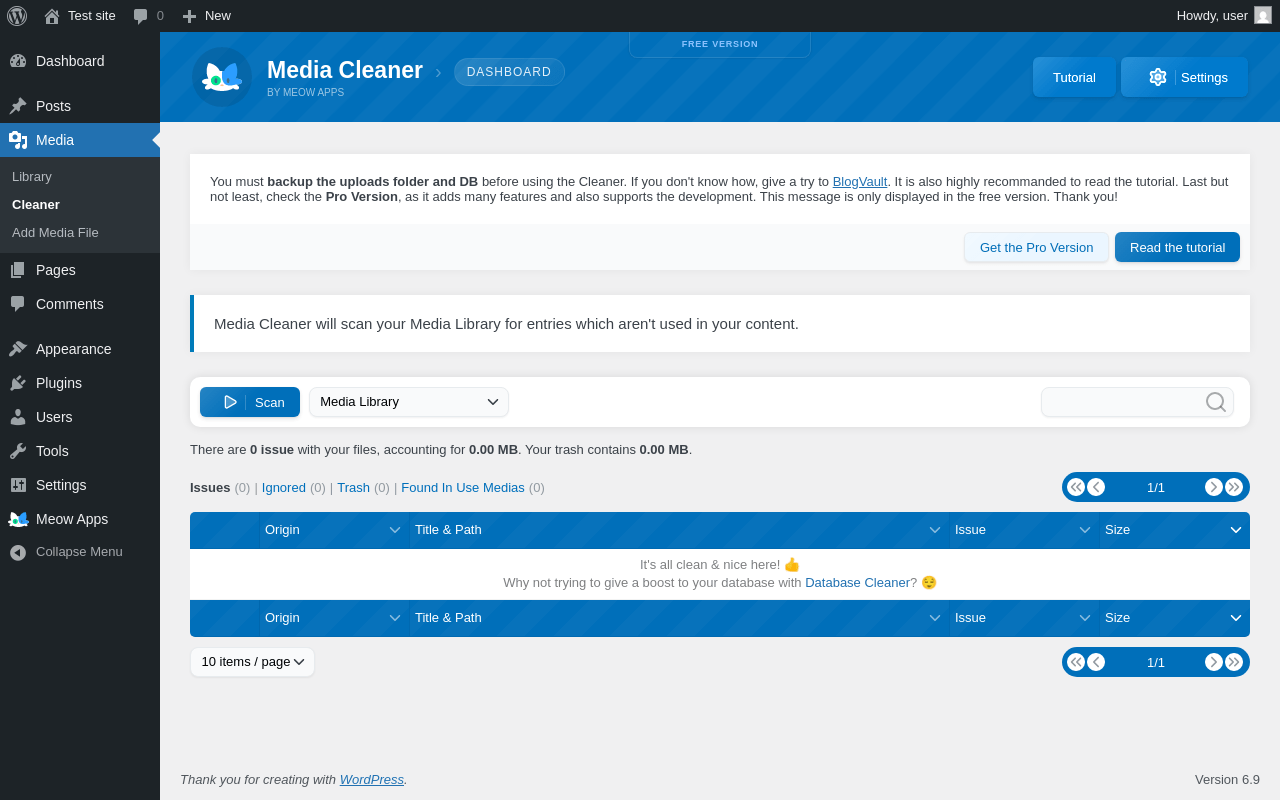Image resolution: width=1280 pixels, height=800 pixels.
Task: Click the Media Cleaner cat logo
Action: [x=222, y=77]
